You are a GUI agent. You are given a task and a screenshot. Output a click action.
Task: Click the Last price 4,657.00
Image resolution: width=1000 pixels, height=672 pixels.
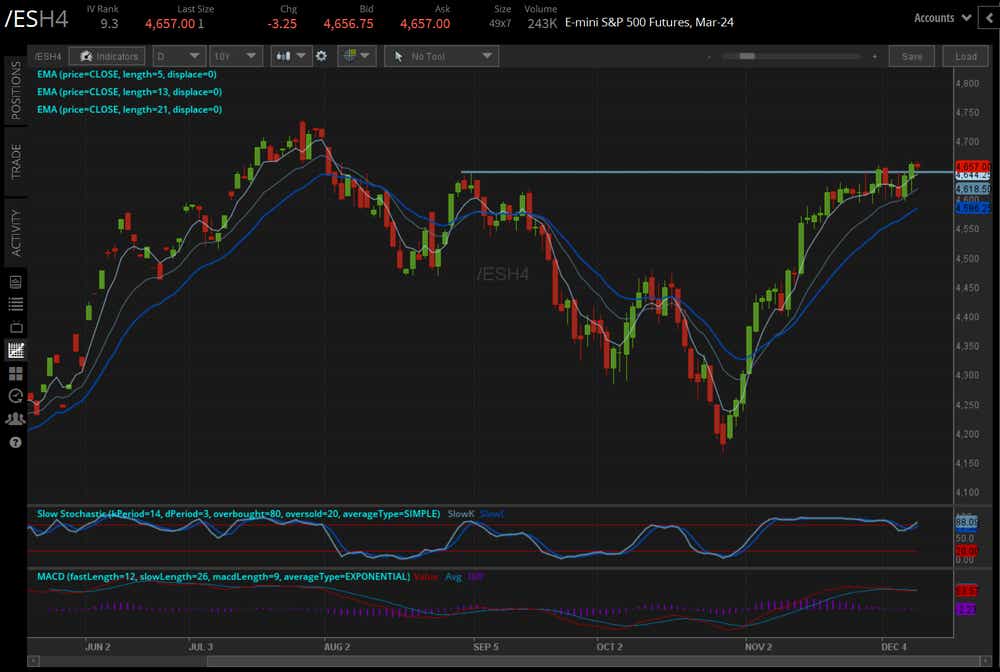pyautogui.click(x=170, y=24)
